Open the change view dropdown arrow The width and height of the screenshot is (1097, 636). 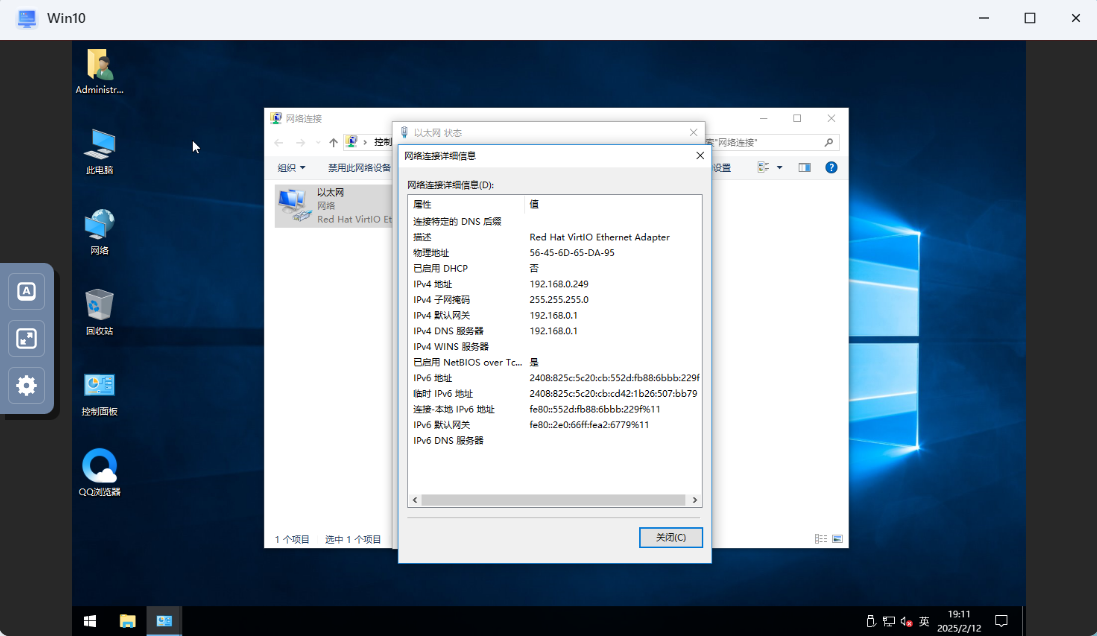[x=780, y=167]
